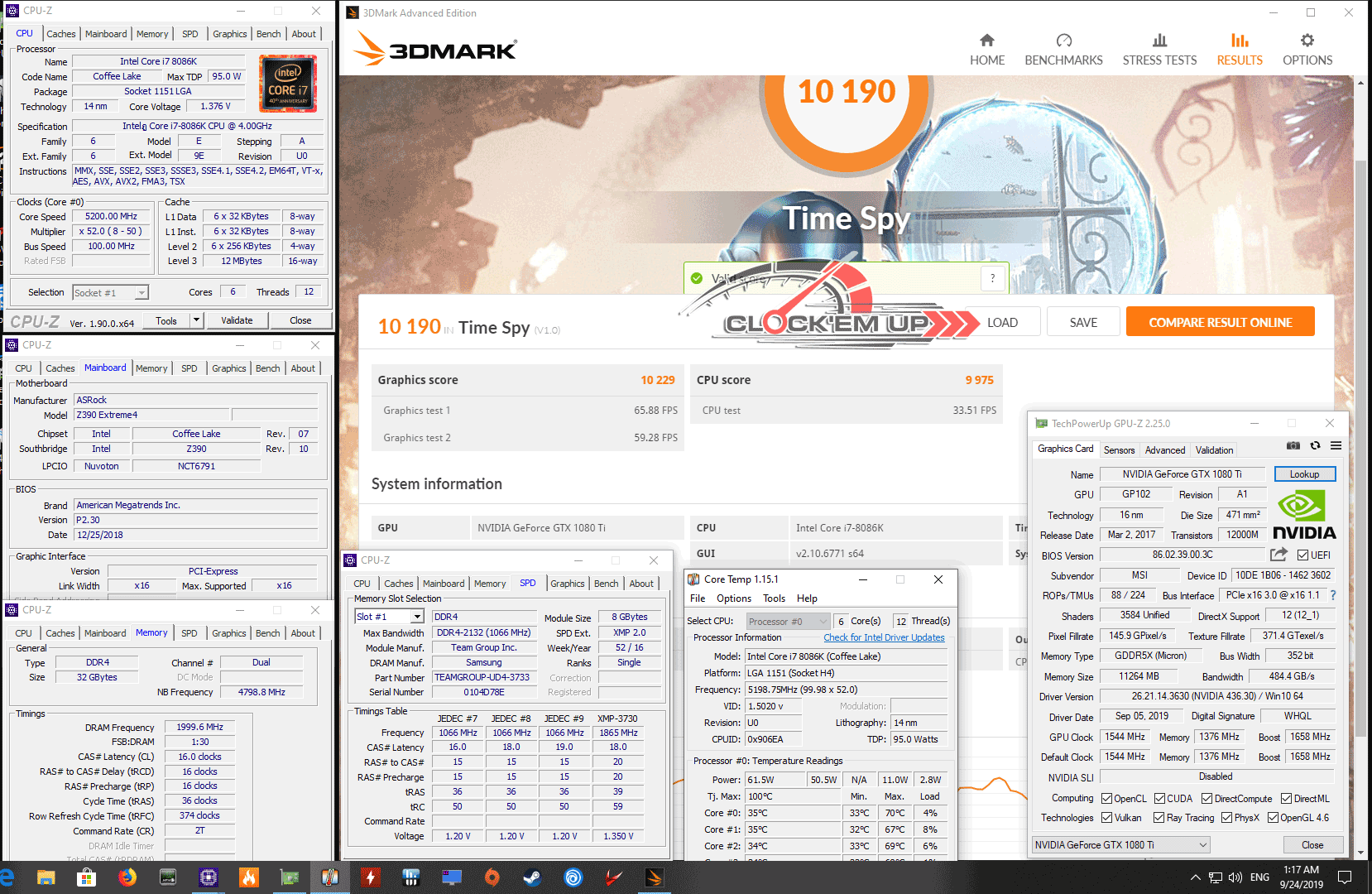The image size is (1372, 894).
Task: Click the valid score help question mark
Action: pyautogui.click(x=992, y=278)
